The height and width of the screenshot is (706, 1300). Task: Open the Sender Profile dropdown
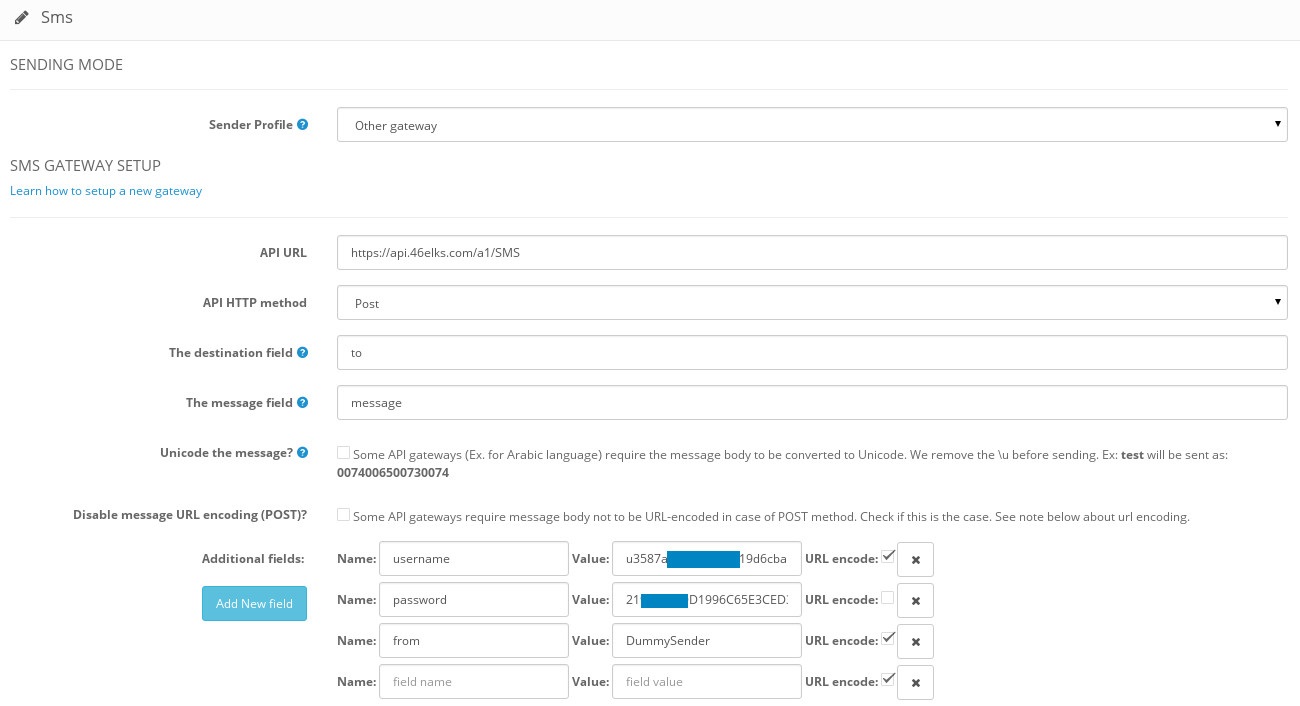coord(811,126)
